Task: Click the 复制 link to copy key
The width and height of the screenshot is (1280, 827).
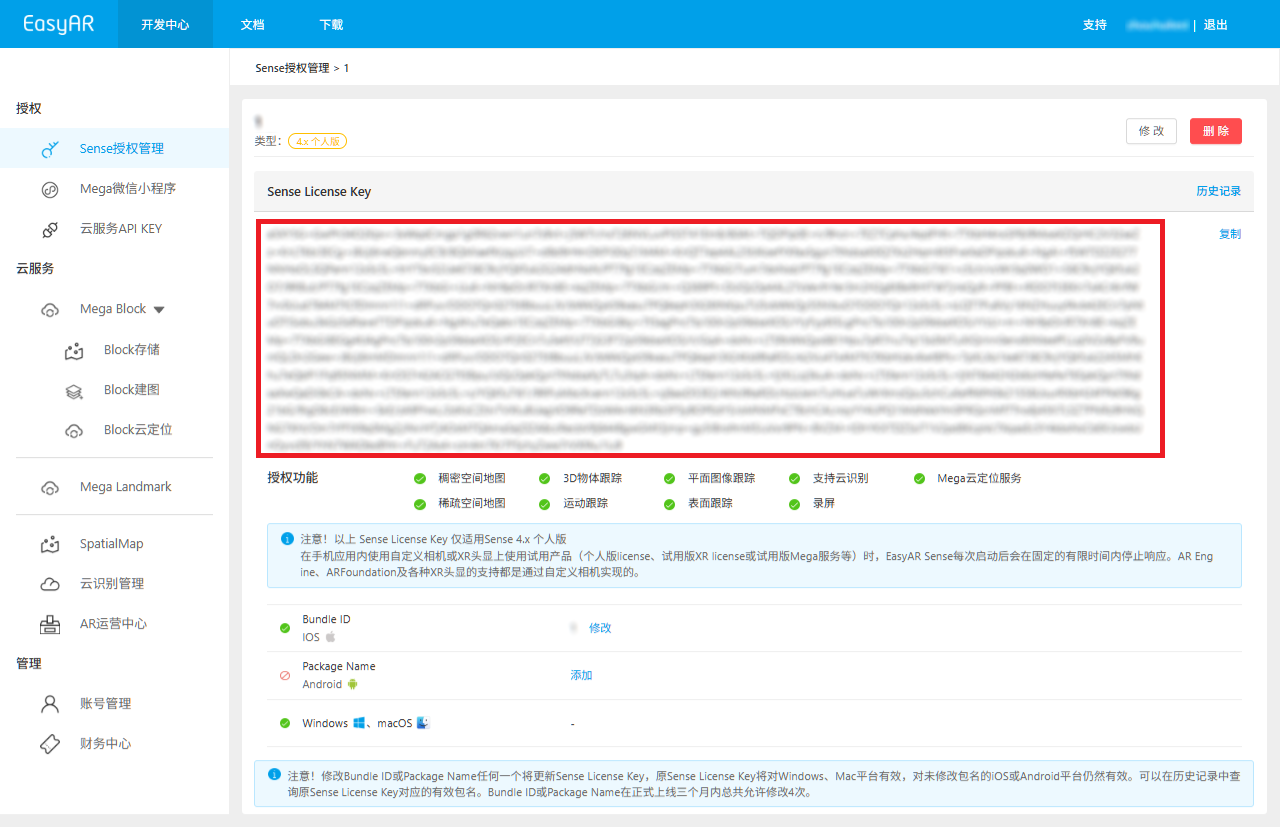Action: (x=1229, y=234)
